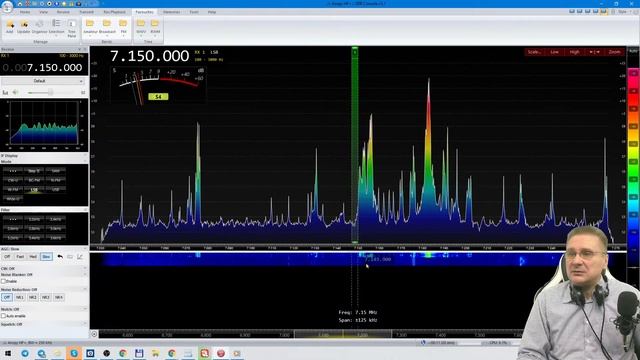
Task: Collapse the Mode panel section
Action: [85, 162]
